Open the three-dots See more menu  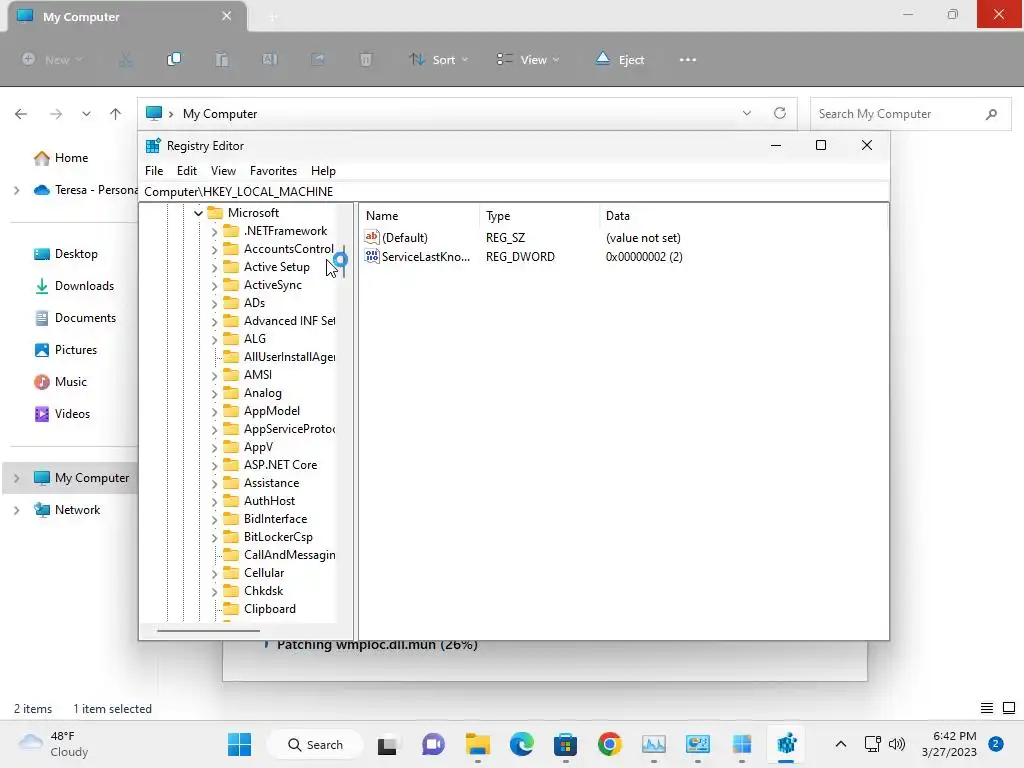688,59
